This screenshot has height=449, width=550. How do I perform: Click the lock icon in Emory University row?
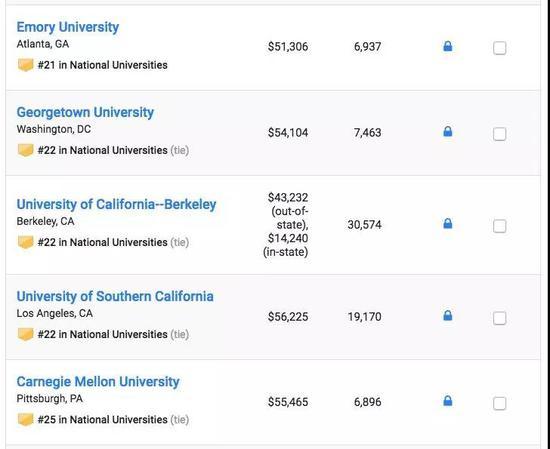[x=448, y=46]
